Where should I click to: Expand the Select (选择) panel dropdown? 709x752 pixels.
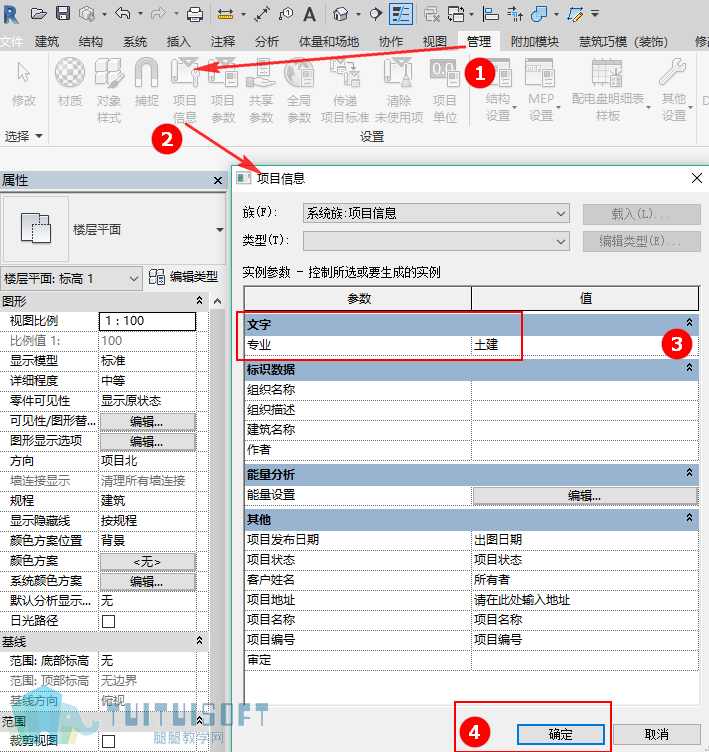24,137
